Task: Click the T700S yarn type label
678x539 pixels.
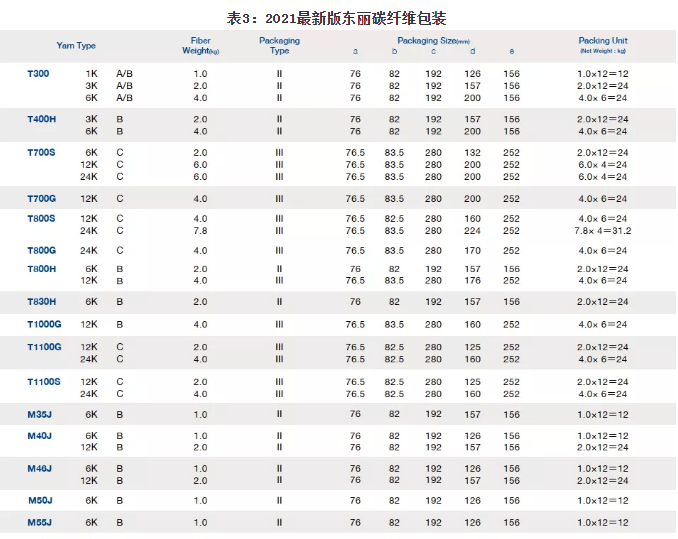Action: (x=41, y=153)
